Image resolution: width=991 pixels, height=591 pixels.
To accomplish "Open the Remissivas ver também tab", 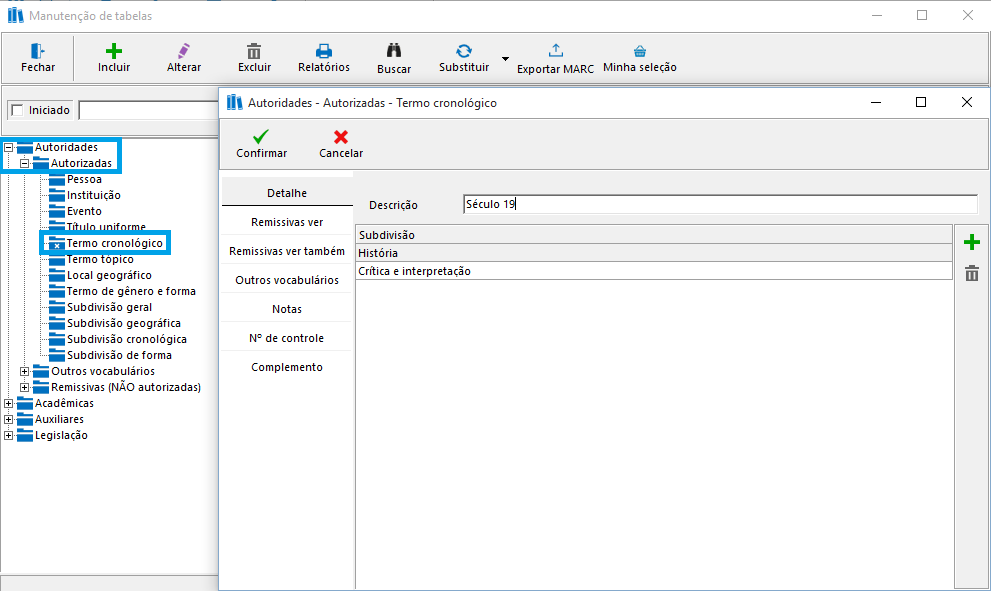I will pos(287,251).
